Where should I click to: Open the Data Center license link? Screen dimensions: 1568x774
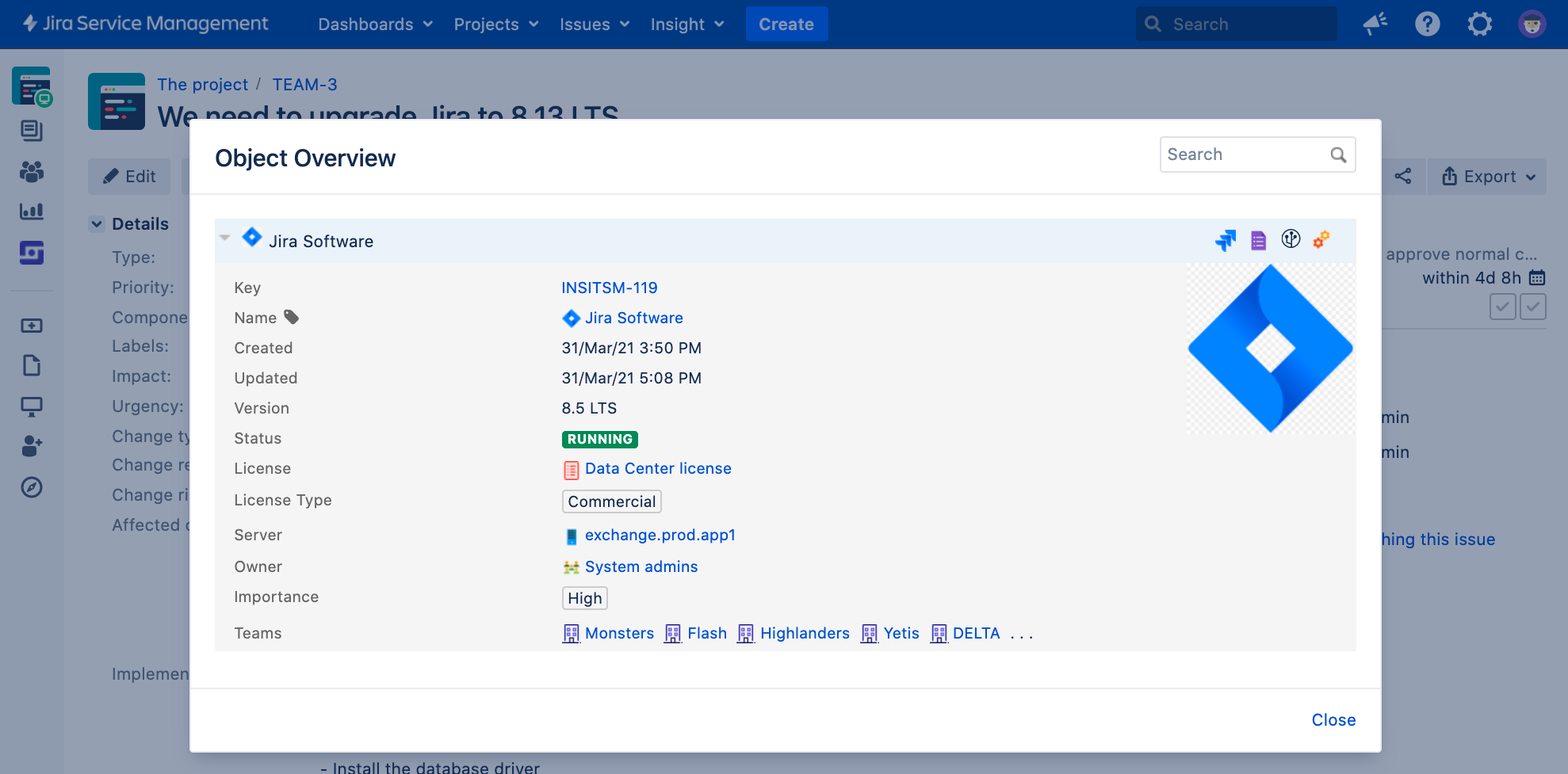click(658, 468)
